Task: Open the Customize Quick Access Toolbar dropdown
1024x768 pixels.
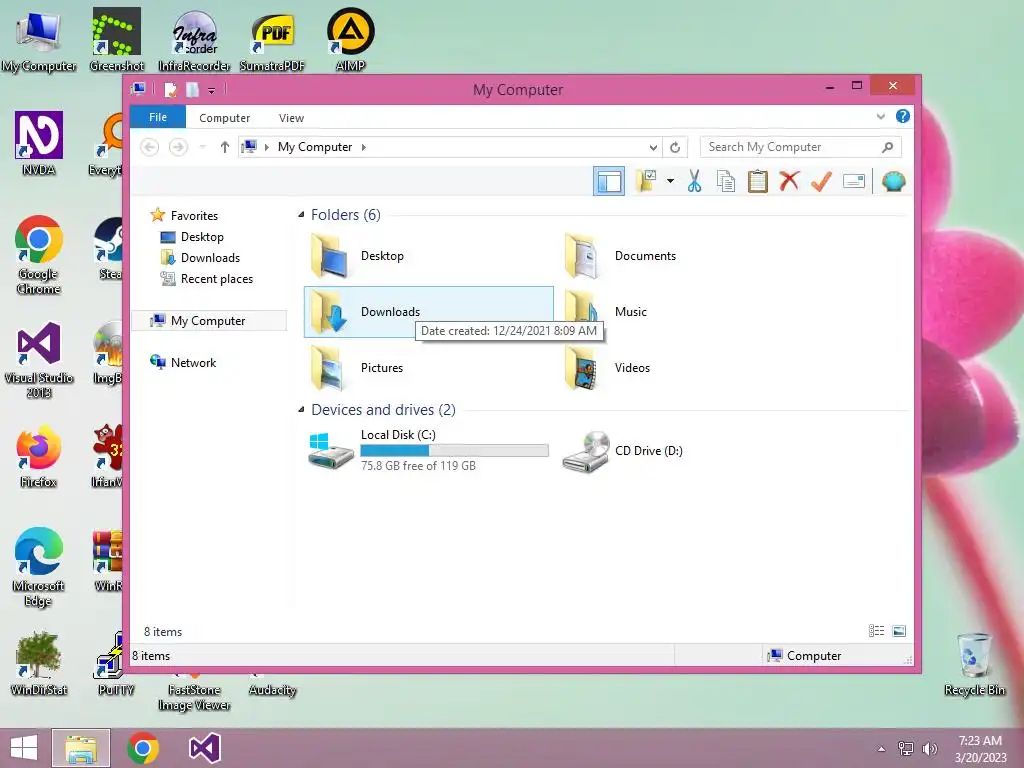Action: point(212,91)
